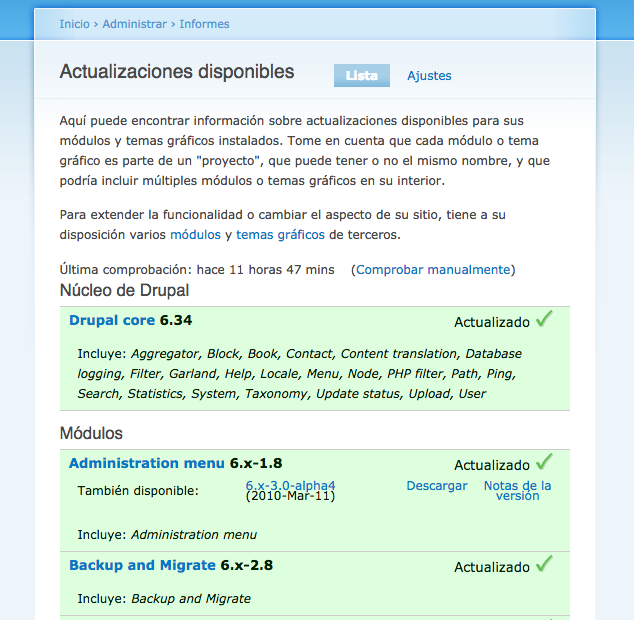Go to the Informes breadcrumb link
This screenshot has height=620, width=634.
click(204, 24)
